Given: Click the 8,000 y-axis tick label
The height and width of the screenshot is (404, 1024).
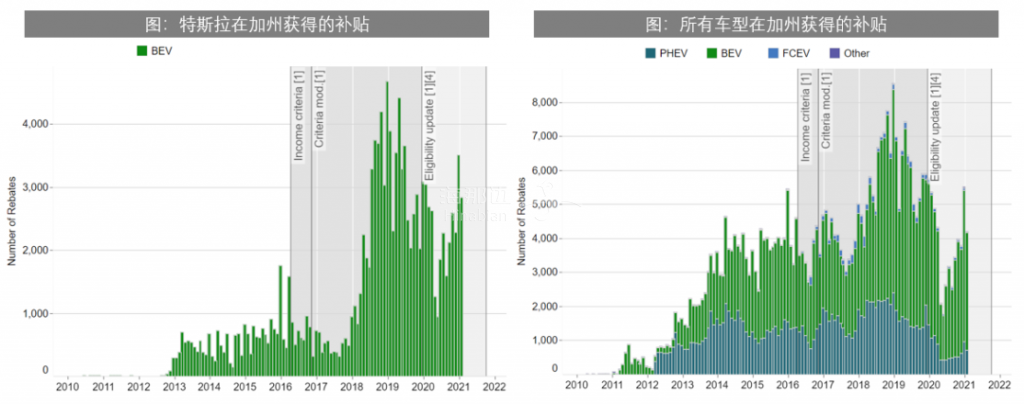Looking at the screenshot, I should [x=547, y=102].
